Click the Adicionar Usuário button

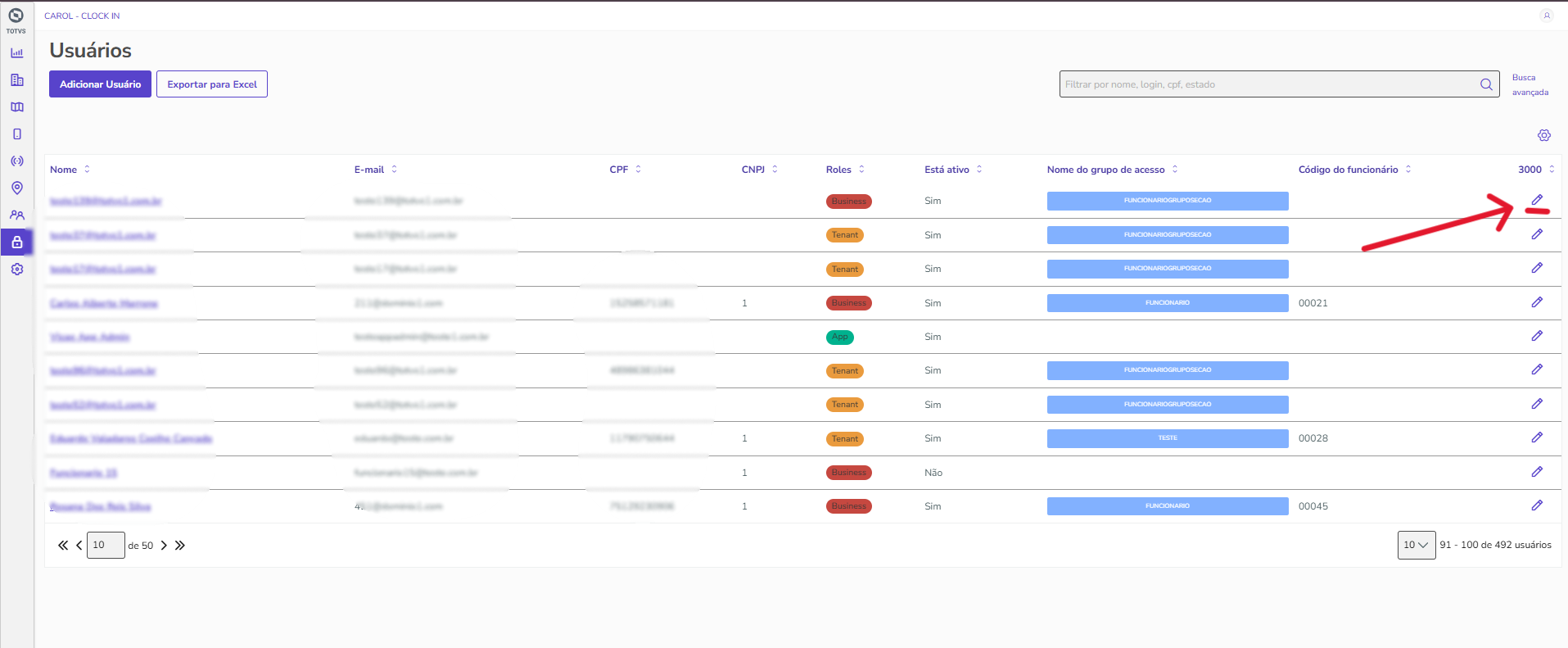(x=100, y=84)
